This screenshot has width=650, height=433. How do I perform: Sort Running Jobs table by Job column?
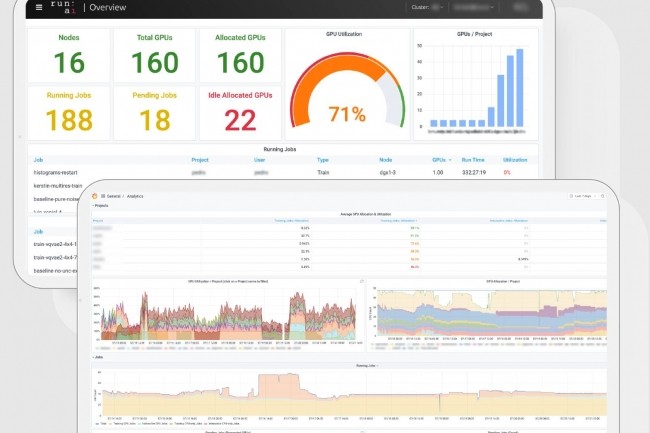pyautogui.click(x=38, y=160)
